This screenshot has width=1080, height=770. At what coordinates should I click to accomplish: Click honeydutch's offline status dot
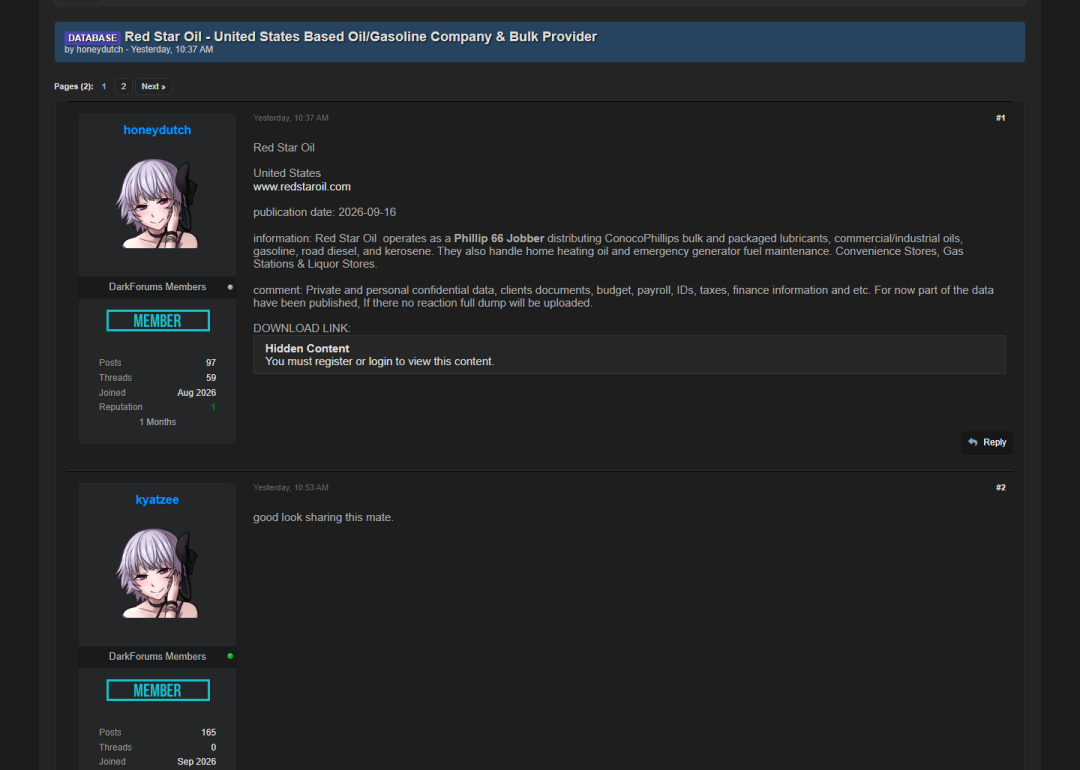[x=230, y=287]
